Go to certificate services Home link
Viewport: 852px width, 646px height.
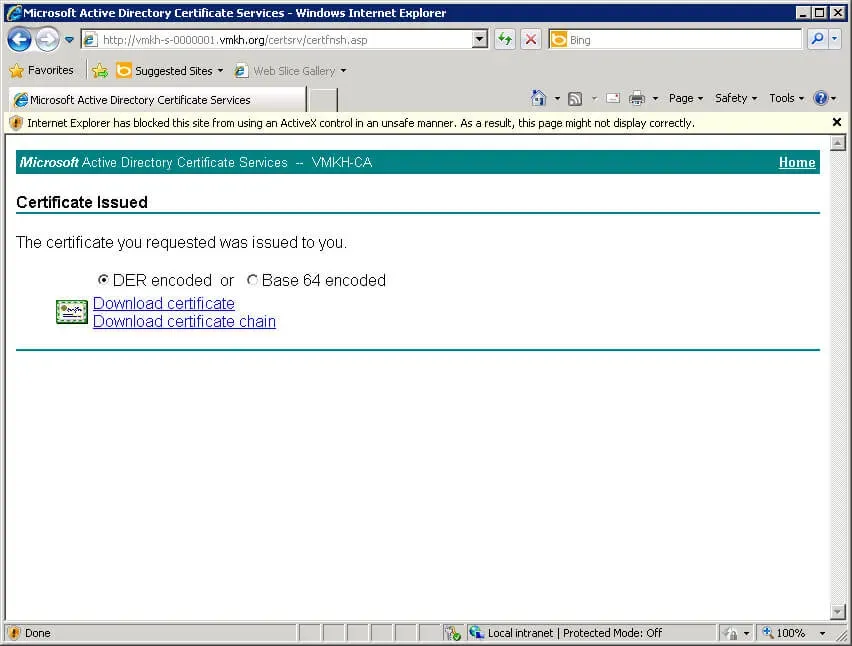click(797, 162)
